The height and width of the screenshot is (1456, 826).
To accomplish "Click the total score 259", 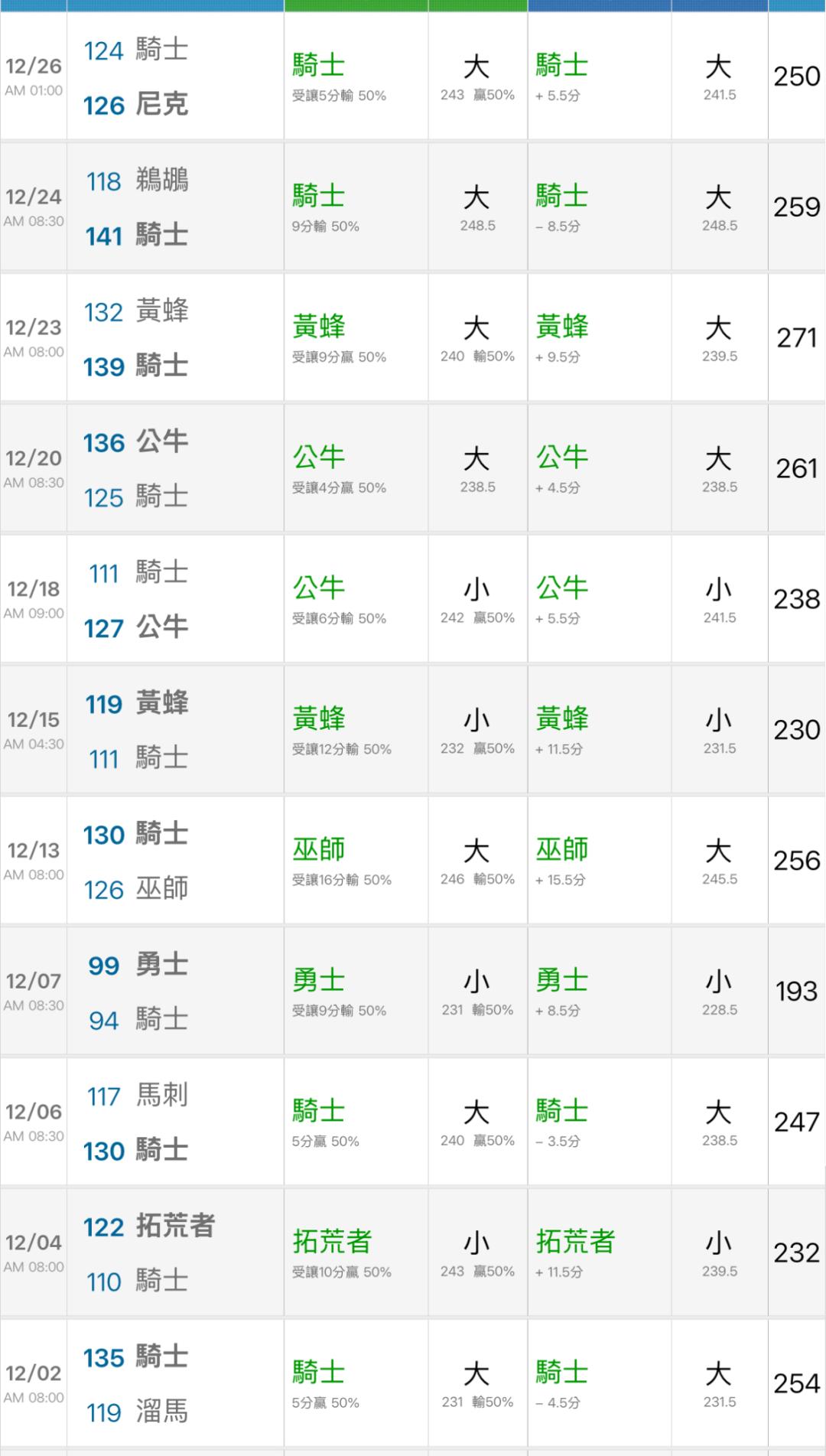I will [796, 207].
